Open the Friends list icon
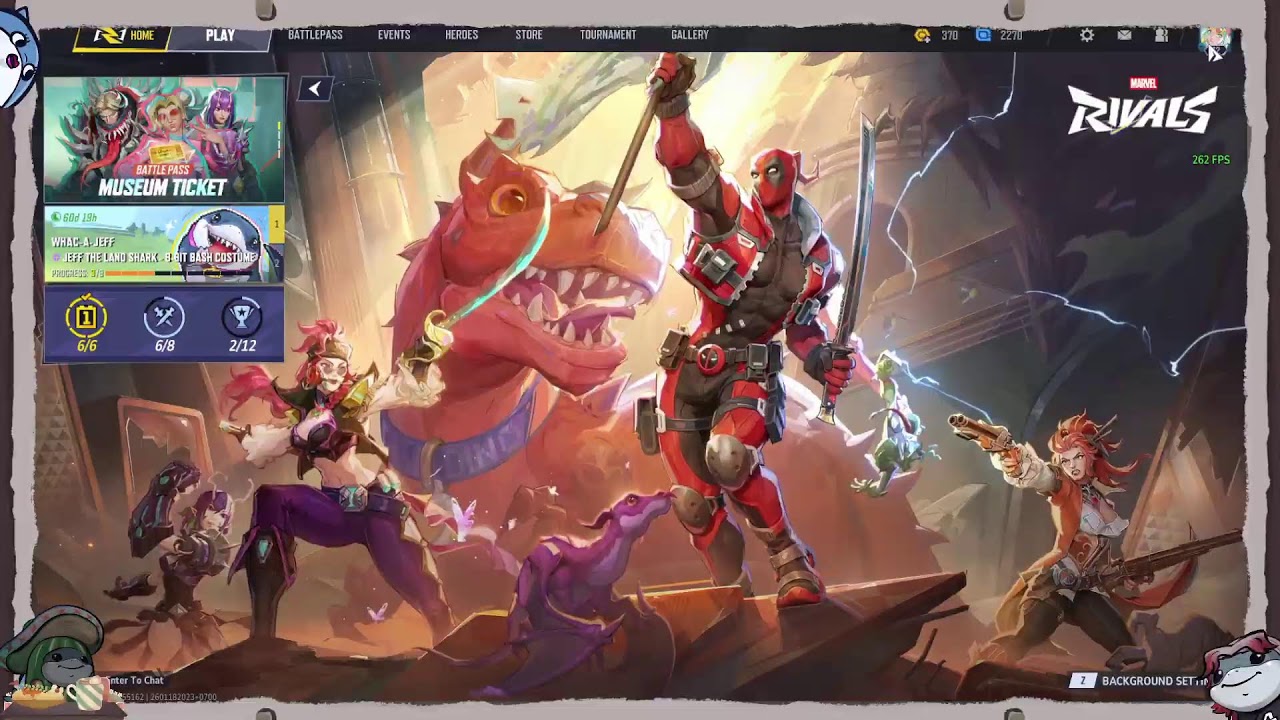 [x=1161, y=35]
